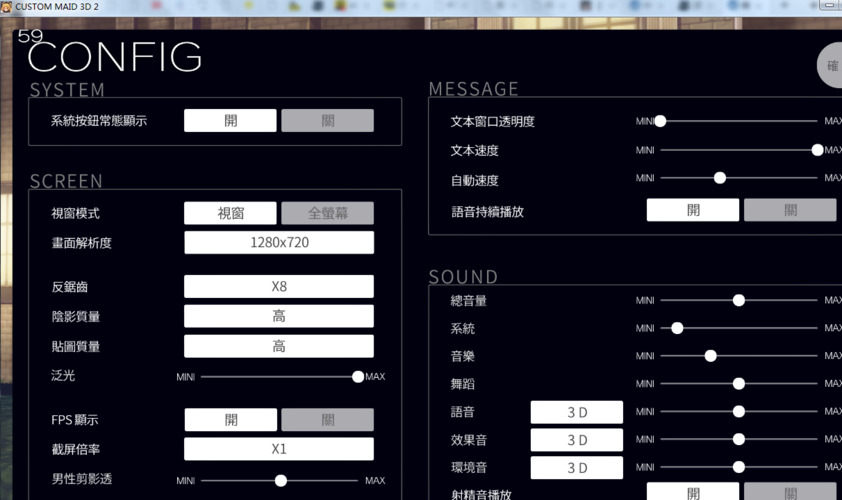842x500 pixels.
Task: Open the 畫面解析度 1280x720 selector
Action: [x=279, y=242]
